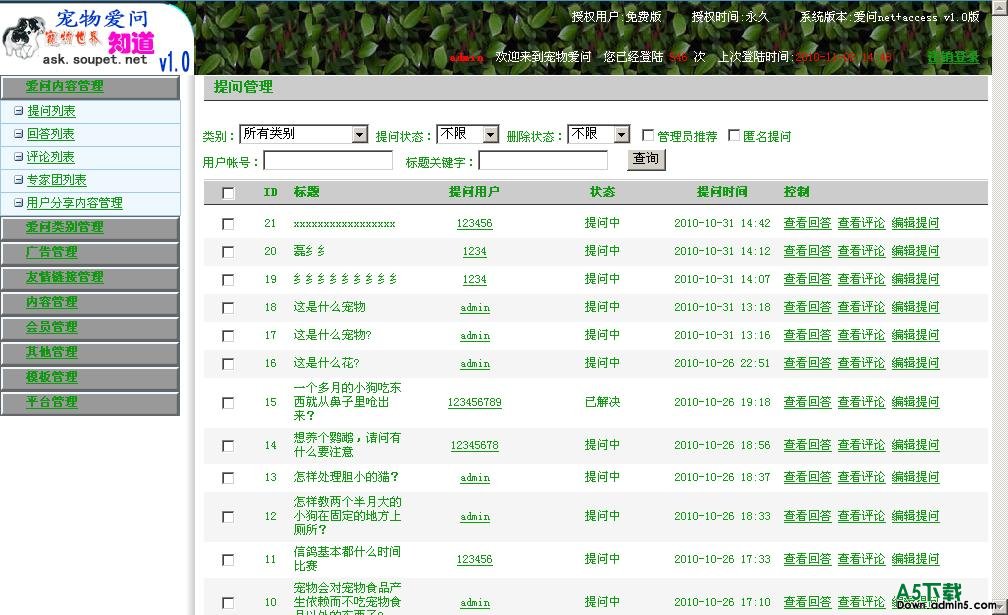The image size is (1008, 615).
Task: Click 查看回答 for question ID 11
Action: 807,560
